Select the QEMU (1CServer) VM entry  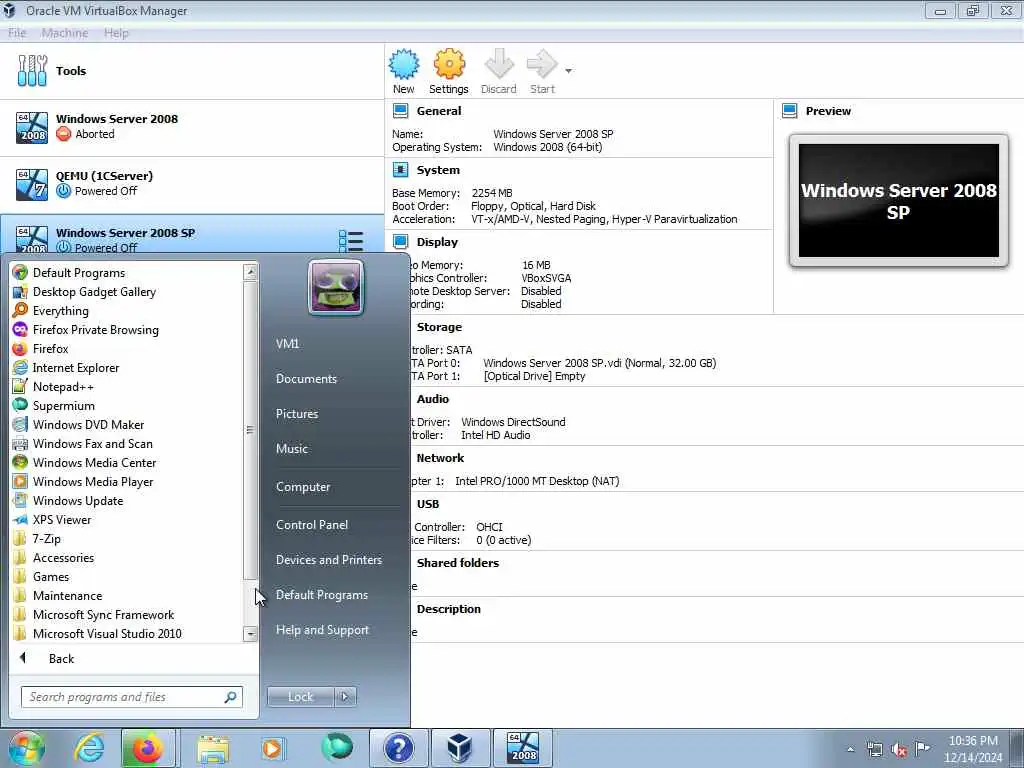(x=192, y=184)
